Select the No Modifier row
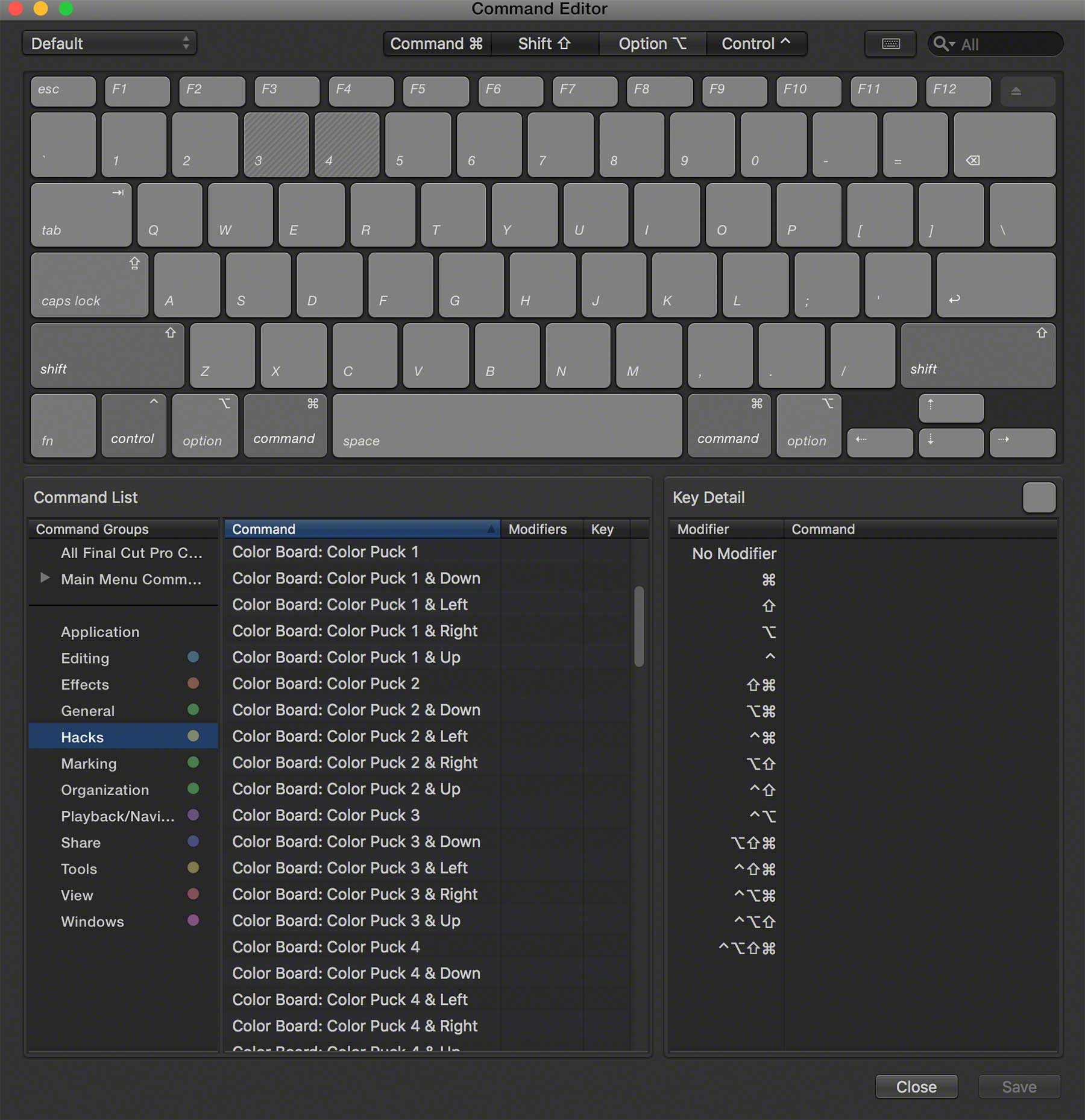This screenshot has height=1120, width=1085. pos(863,553)
